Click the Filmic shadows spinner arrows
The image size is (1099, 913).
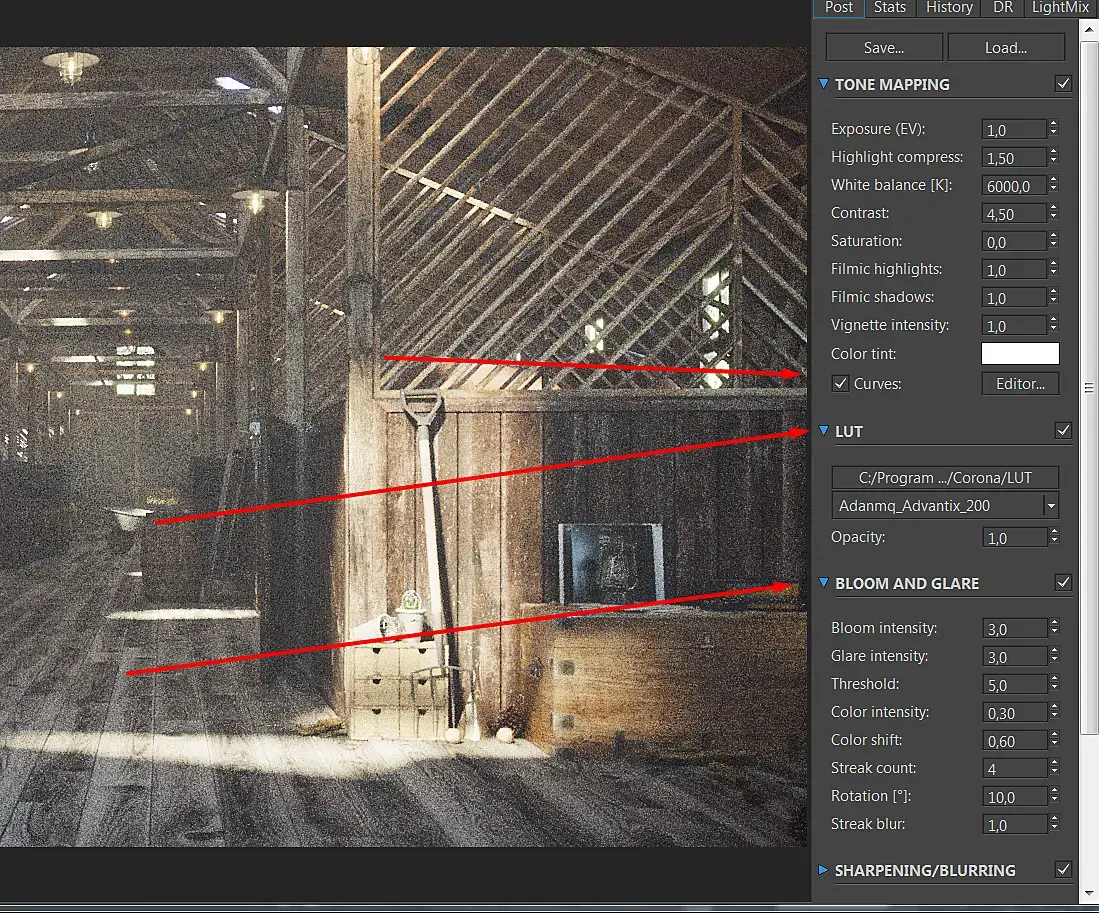[1053, 296]
